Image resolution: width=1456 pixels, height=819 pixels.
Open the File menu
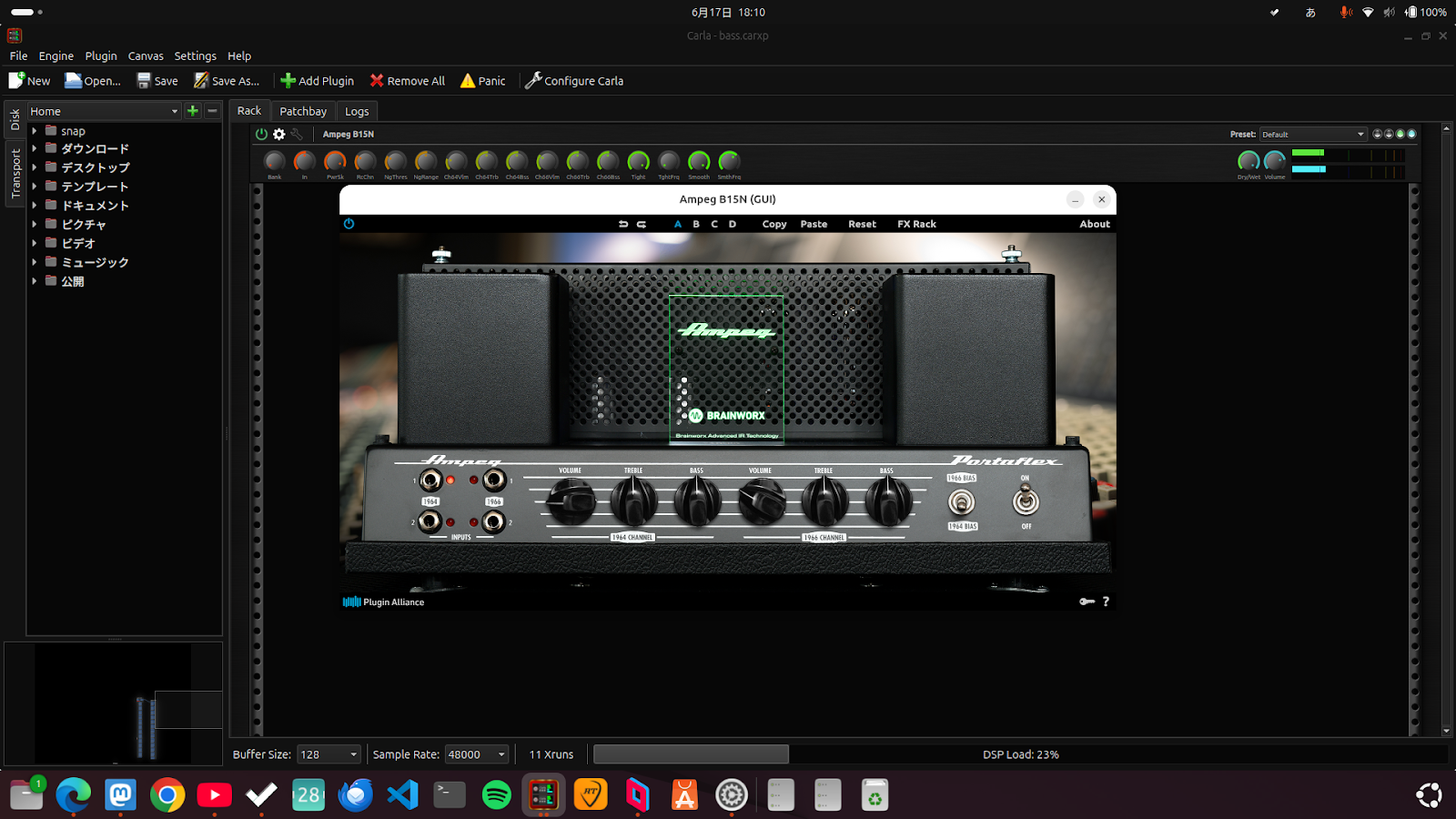point(18,56)
